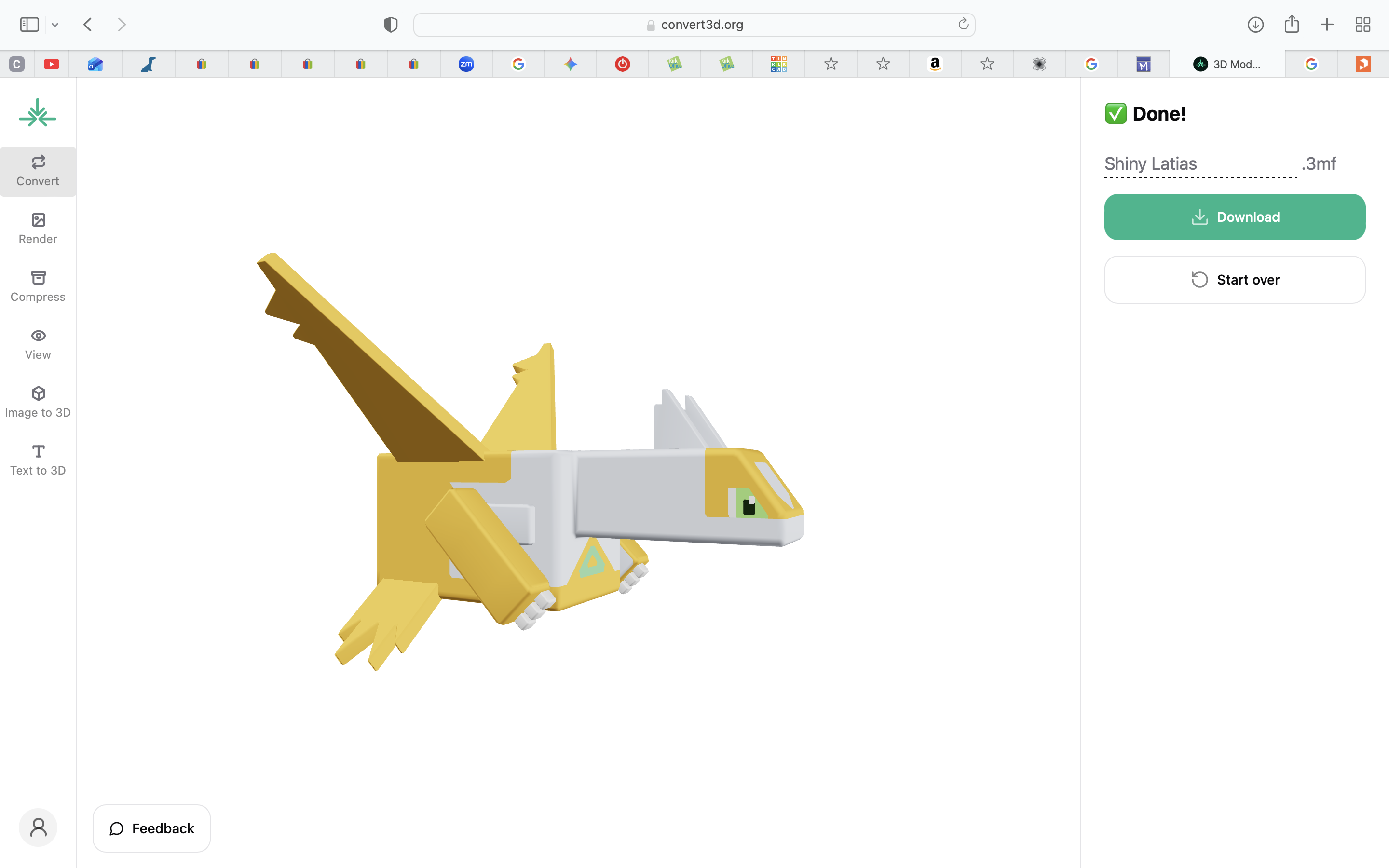Select the 3D Mod... active tab
1389x868 pixels.
(1227, 64)
